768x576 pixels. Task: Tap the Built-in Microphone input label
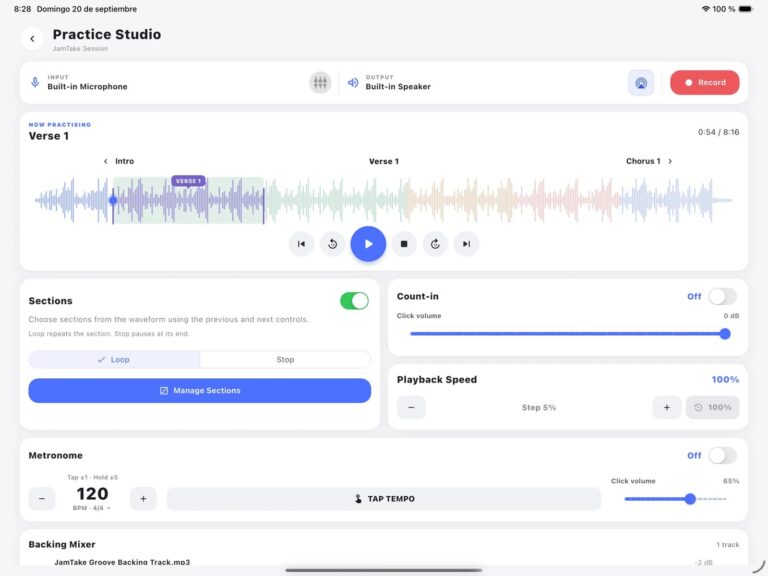pyautogui.click(x=87, y=87)
